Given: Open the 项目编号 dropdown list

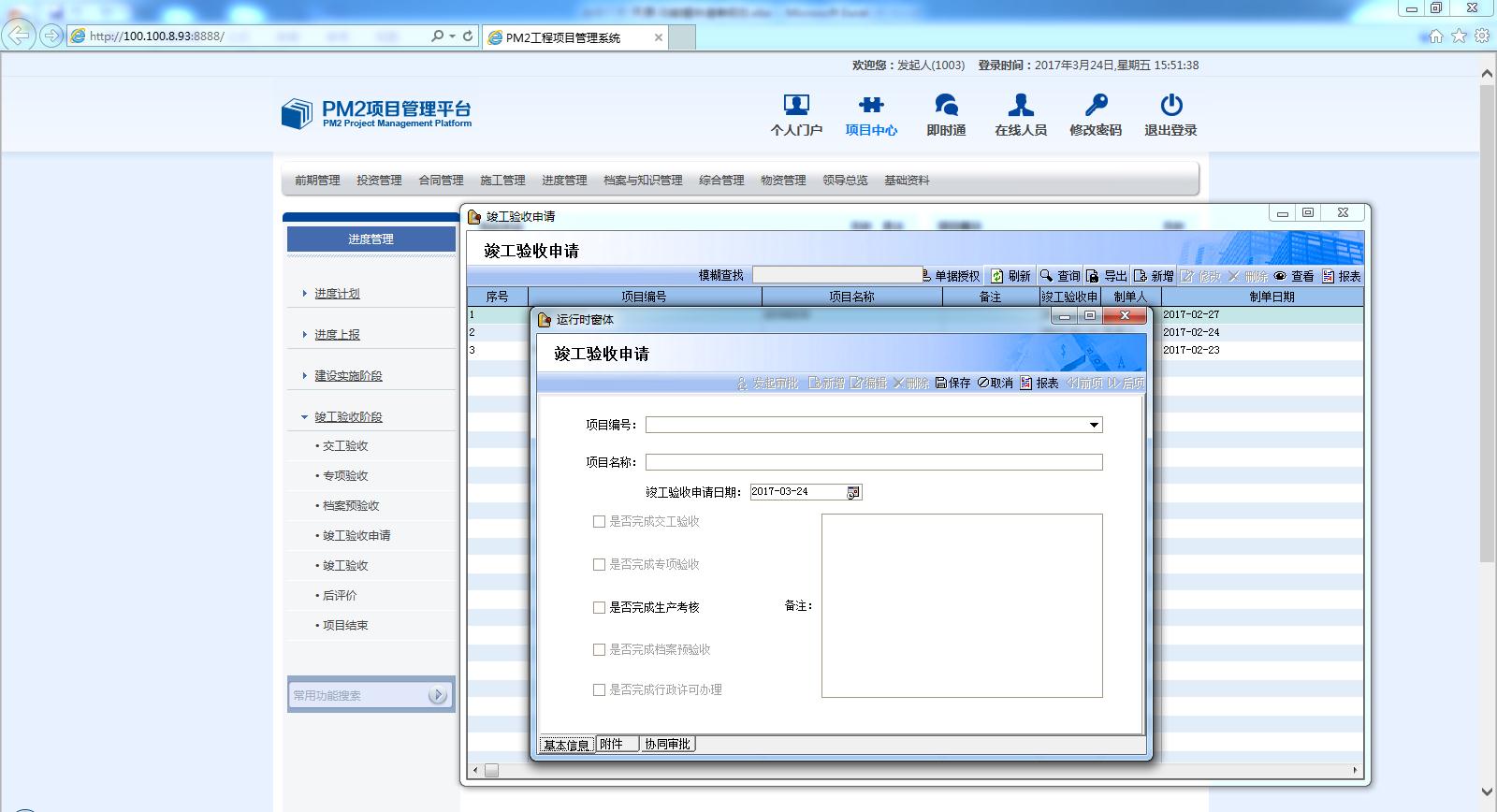Looking at the screenshot, I should (x=1094, y=426).
